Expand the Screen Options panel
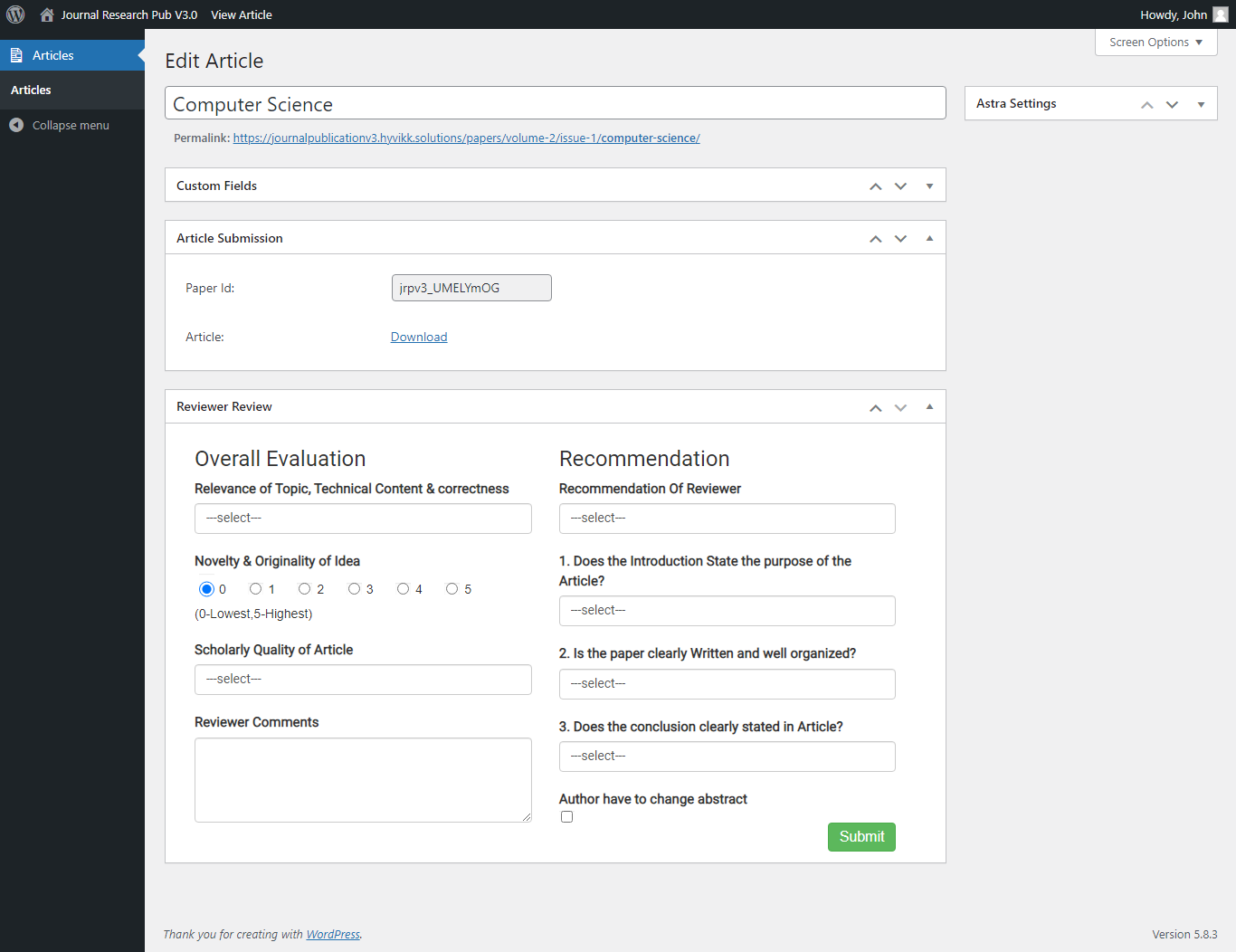 click(x=1155, y=43)
